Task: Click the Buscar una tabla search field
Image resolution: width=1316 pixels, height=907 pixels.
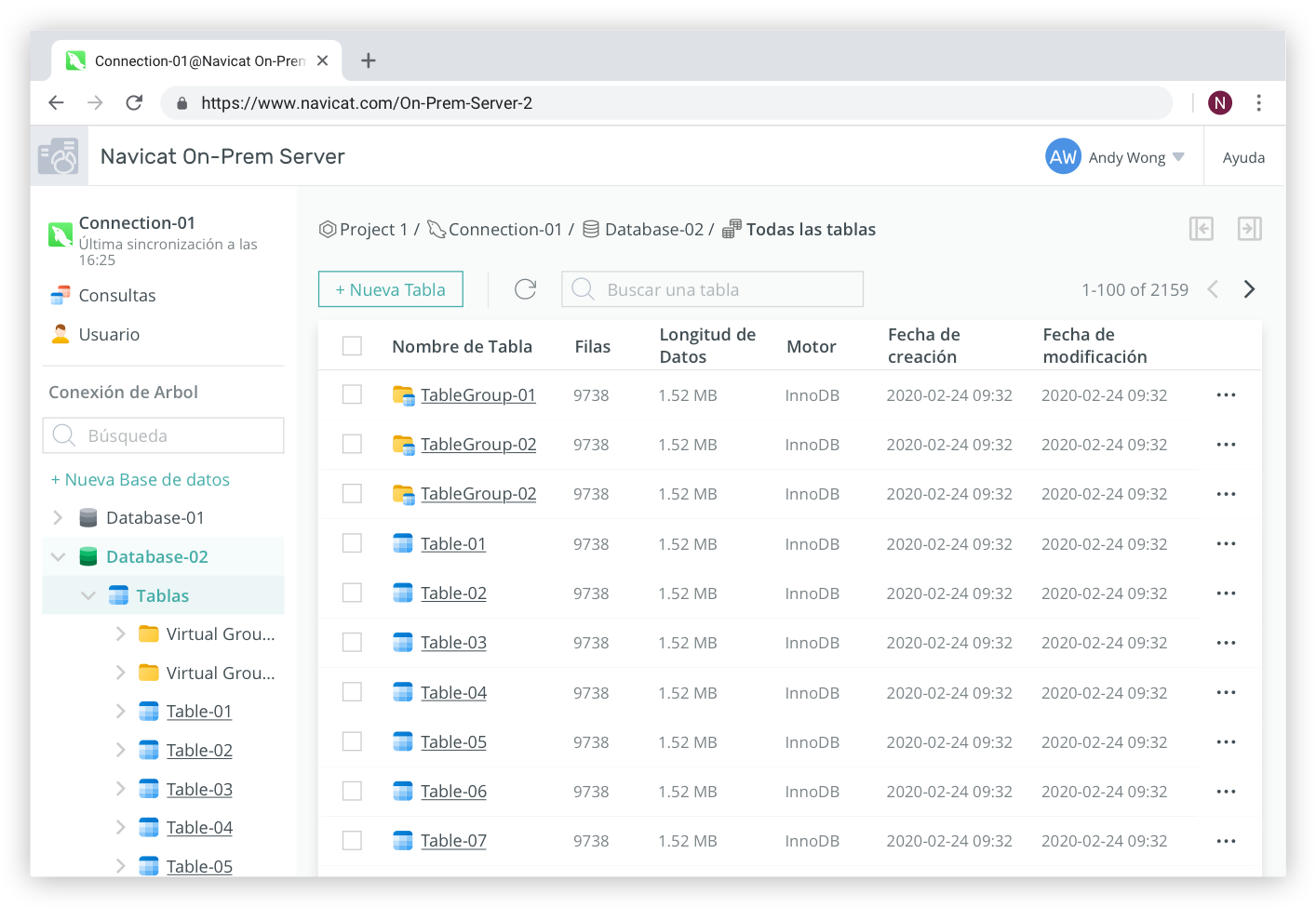Action: click(x=713, y=289)
